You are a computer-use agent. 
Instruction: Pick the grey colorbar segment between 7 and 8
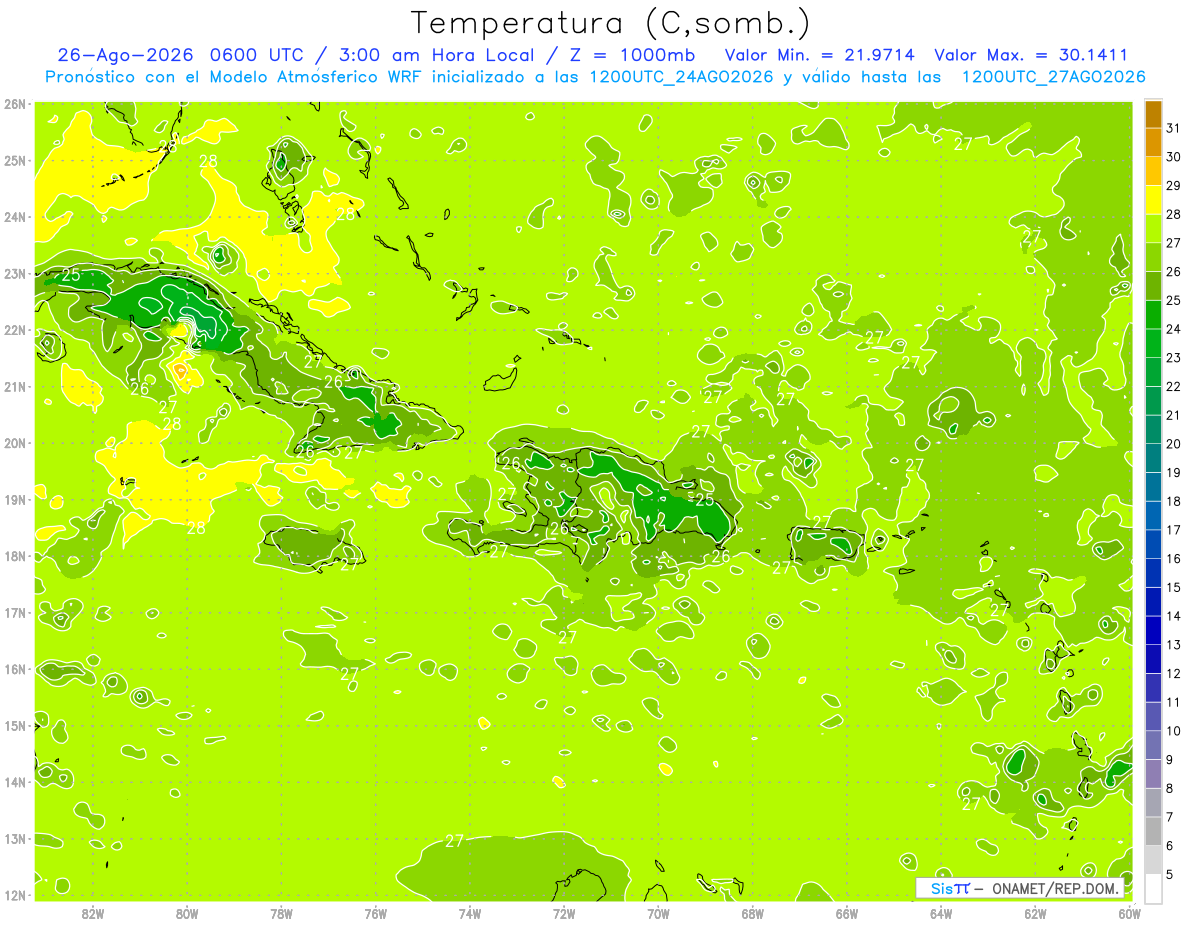pos(1153,803)
